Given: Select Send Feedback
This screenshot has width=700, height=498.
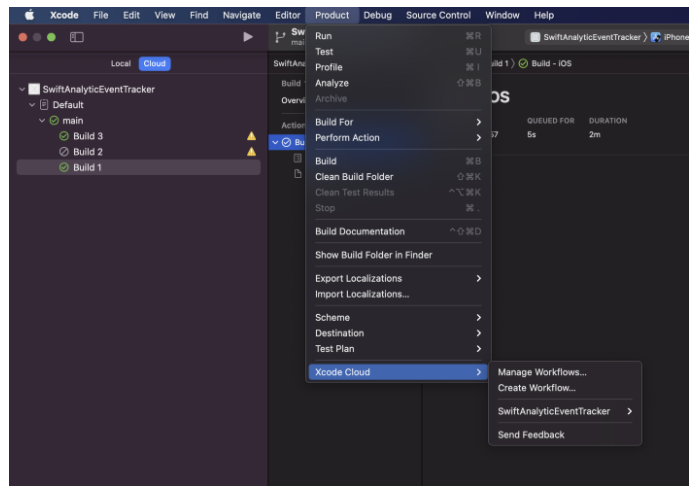Looking at the screenshot, I should click(x=565, y=435).
